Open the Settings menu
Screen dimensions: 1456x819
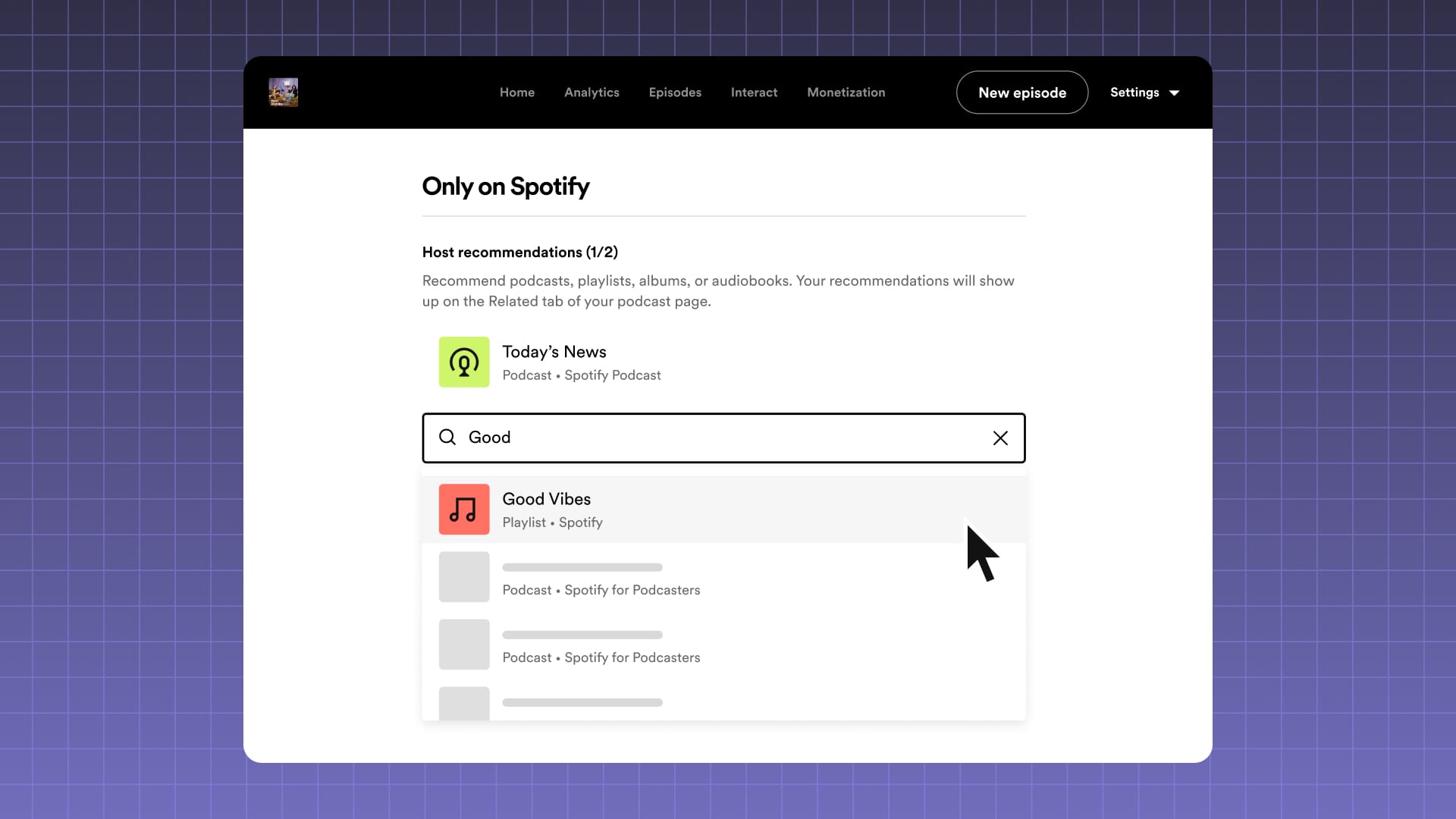[1134, 93]
